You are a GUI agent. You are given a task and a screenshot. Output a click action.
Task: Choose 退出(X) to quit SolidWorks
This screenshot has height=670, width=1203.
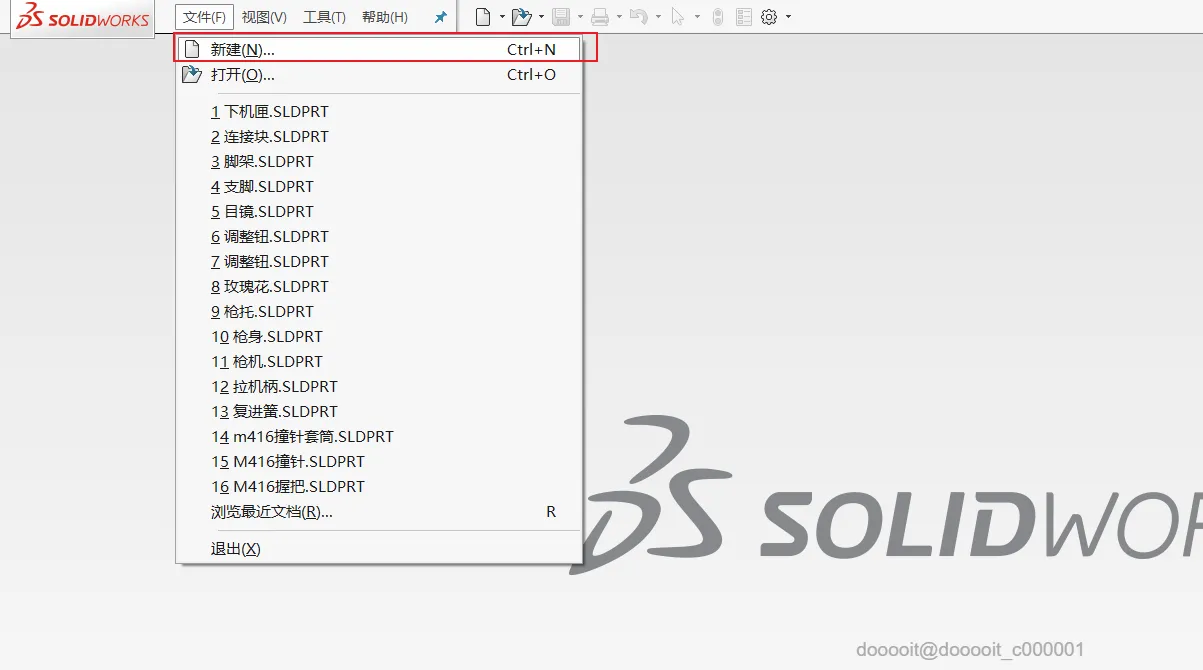point(379,548)
